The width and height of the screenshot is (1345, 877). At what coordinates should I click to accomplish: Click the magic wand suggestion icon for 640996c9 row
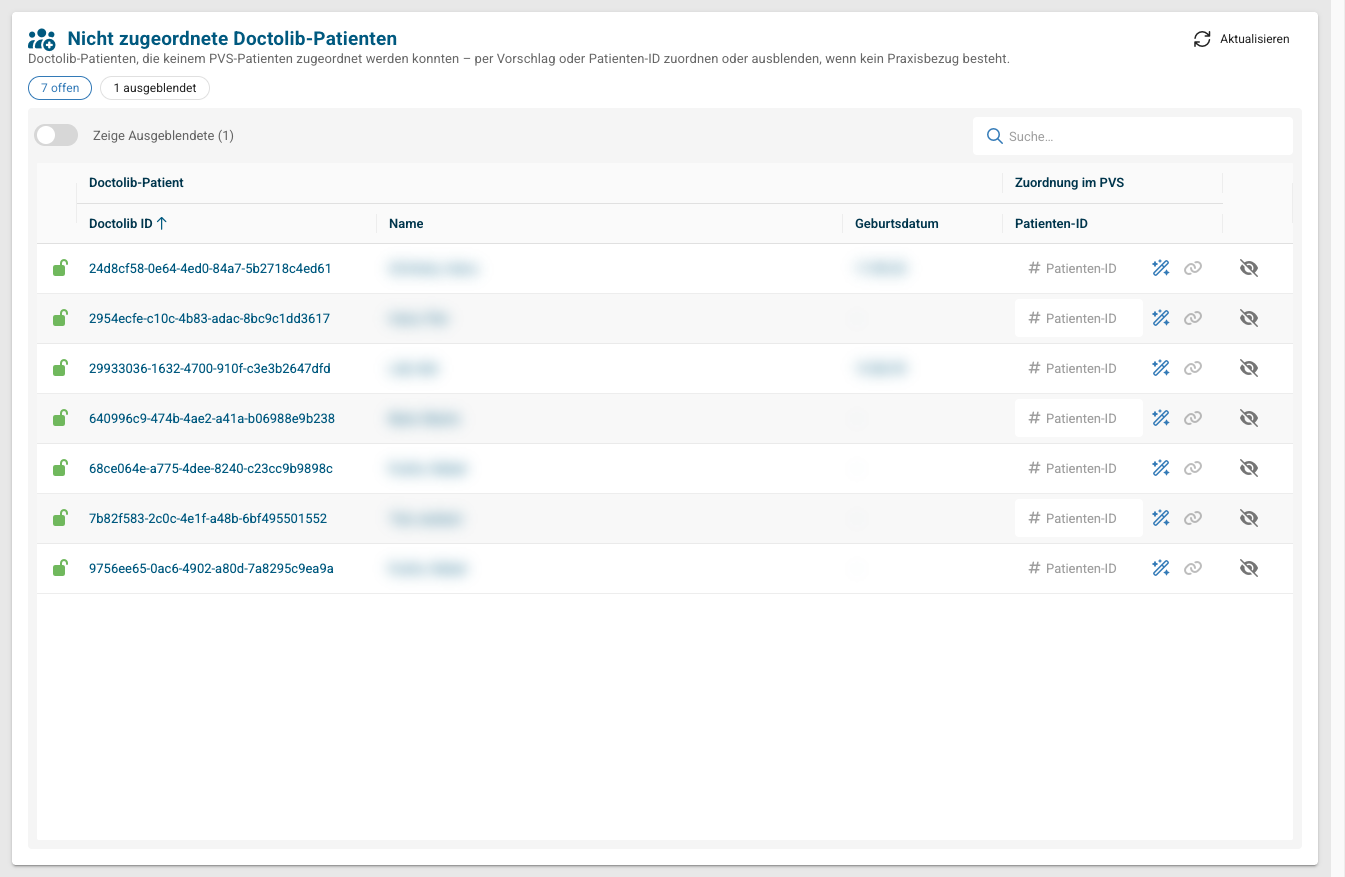click(x=1161, y=418)
